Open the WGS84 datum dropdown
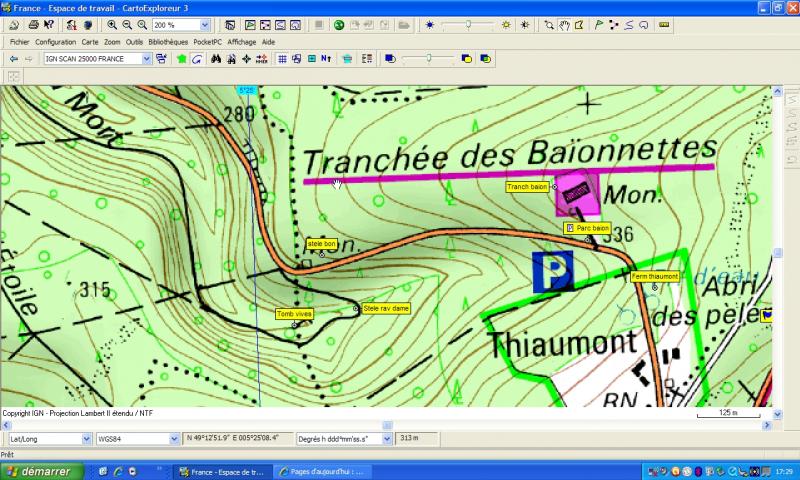 coord(174,439)
